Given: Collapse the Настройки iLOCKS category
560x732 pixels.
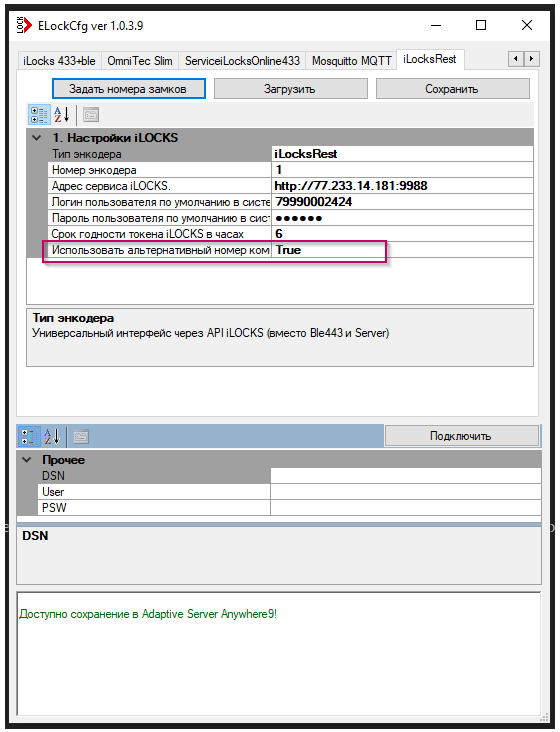Looking at the screenshot, I should (36, 138).
